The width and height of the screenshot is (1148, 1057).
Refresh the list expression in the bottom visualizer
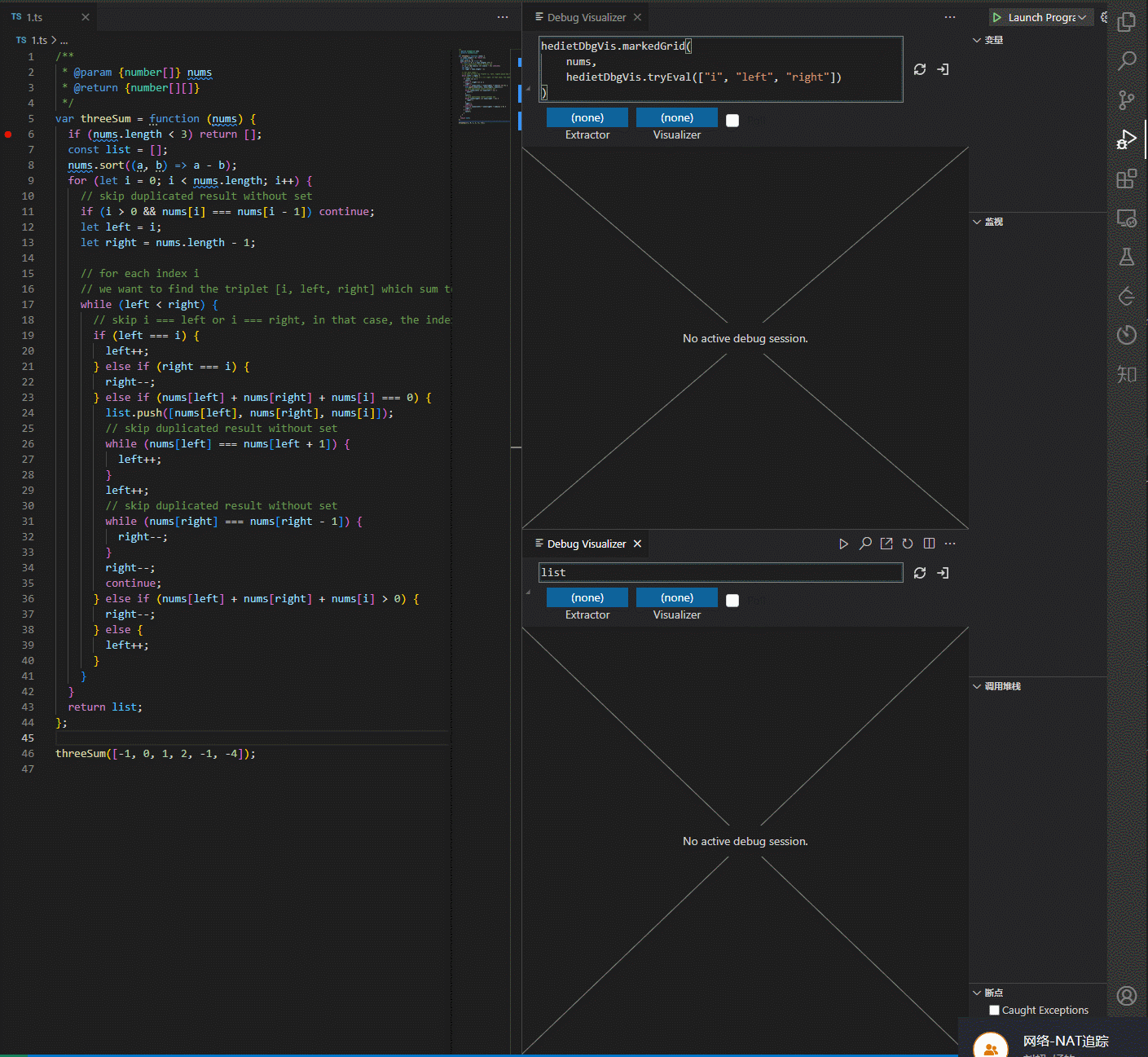920,573
